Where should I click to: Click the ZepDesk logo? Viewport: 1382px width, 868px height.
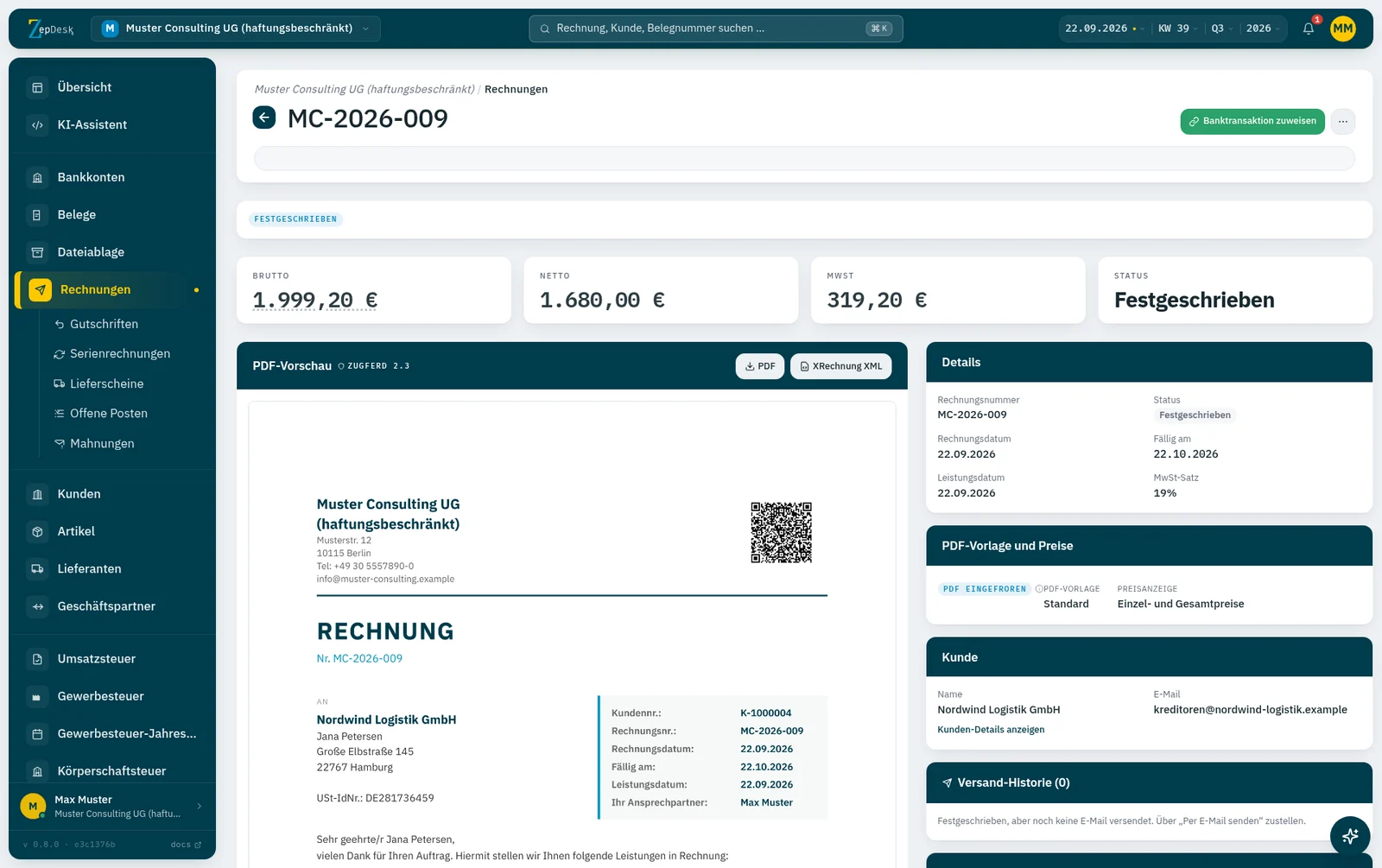pos(51,29)
